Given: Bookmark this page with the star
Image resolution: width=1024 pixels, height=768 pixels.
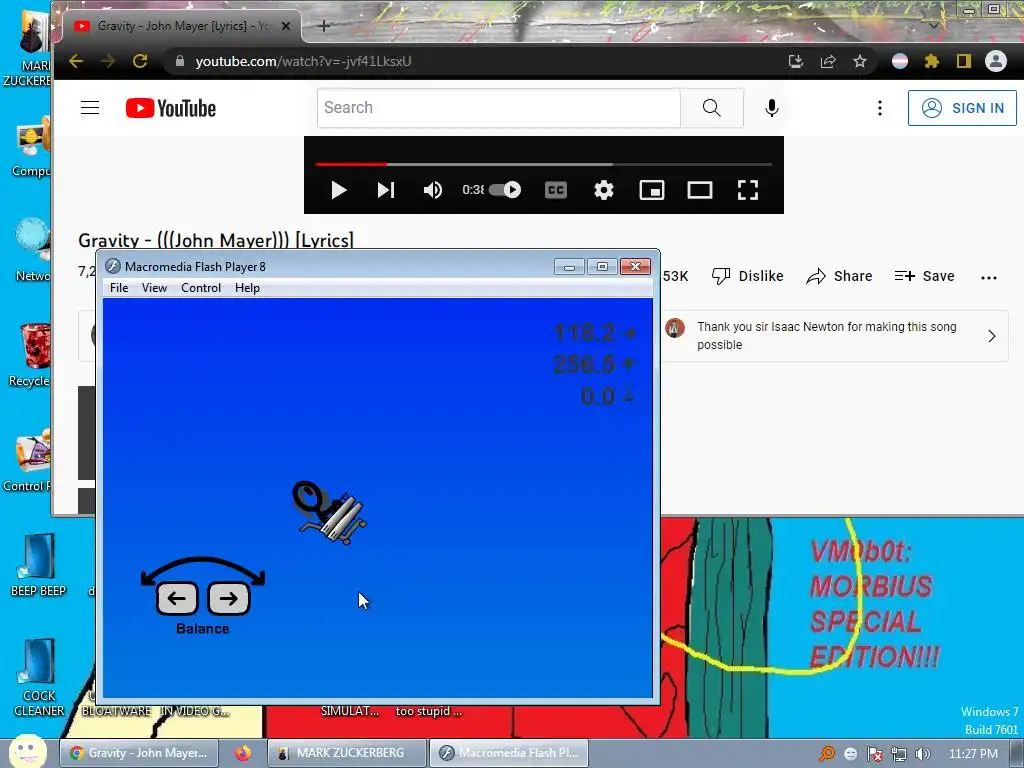Looking at the screenshot, I should 859,61.
